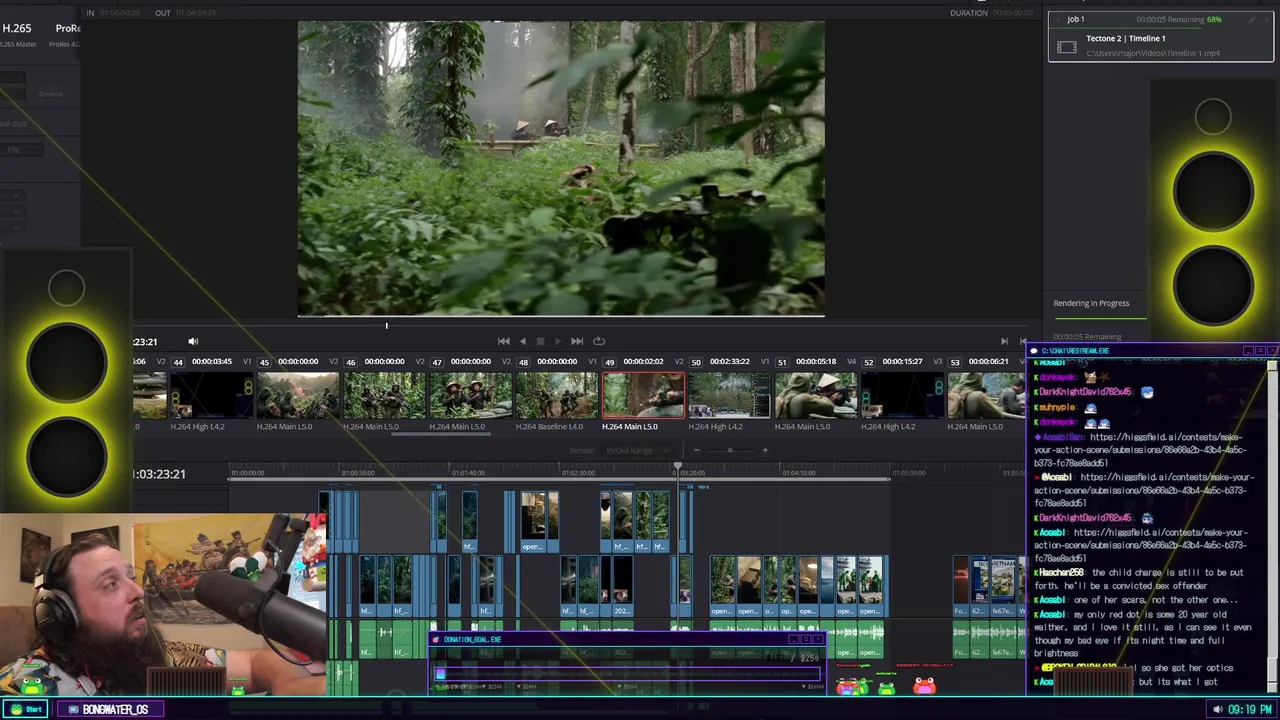Image resolution: width=1280 pixels, height=720 pixels.
Task: Select clip 53 thumbnail
Action: point(986,395)
